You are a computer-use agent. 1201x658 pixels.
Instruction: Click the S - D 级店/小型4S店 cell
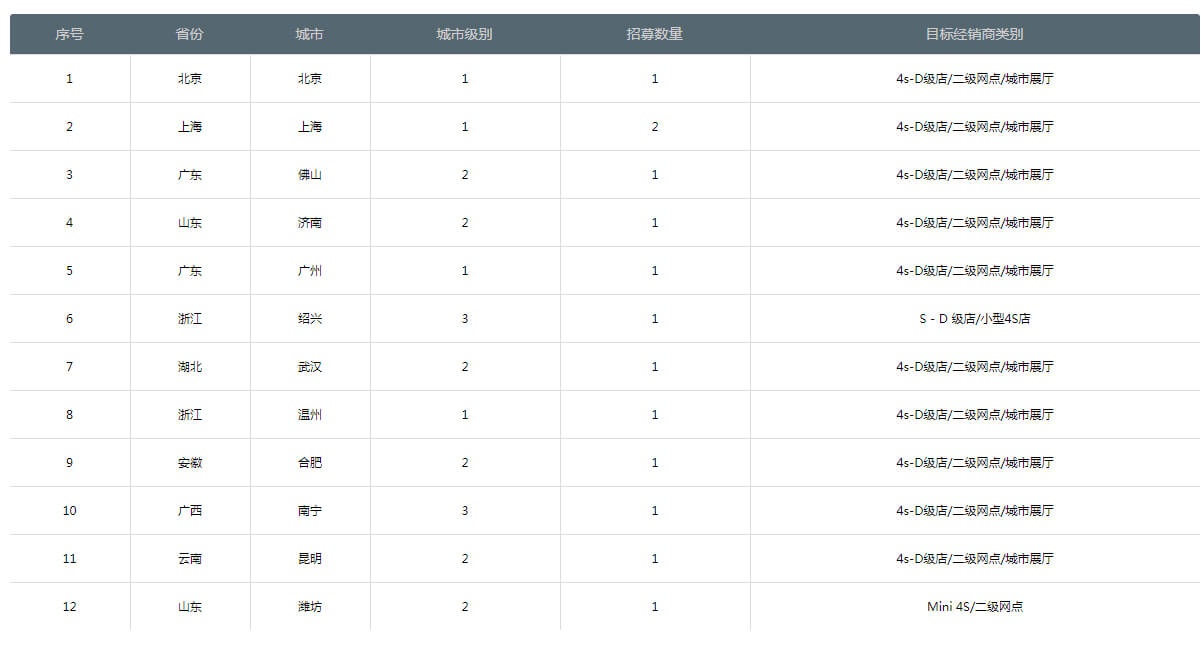coord(974,319)
